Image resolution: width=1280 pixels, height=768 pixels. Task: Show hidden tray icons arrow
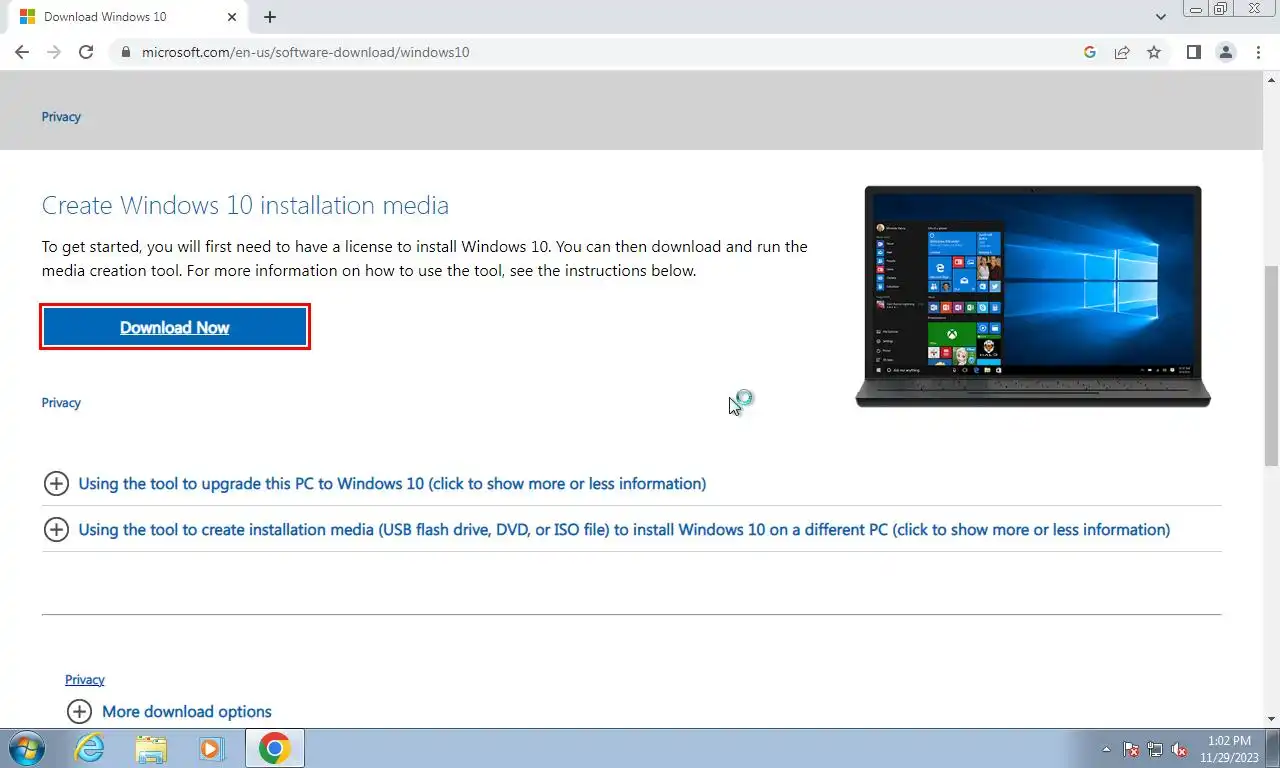click(x=1106, y=749)
